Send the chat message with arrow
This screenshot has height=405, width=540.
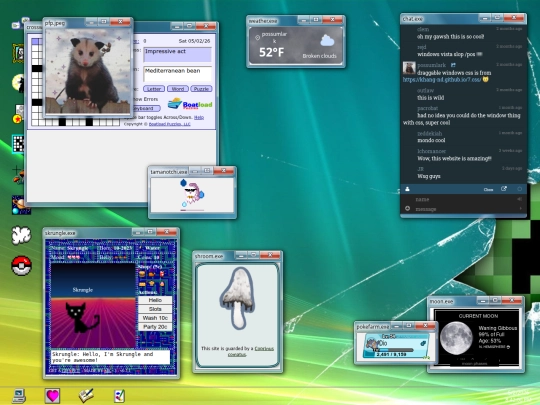[x=520, y=208]
